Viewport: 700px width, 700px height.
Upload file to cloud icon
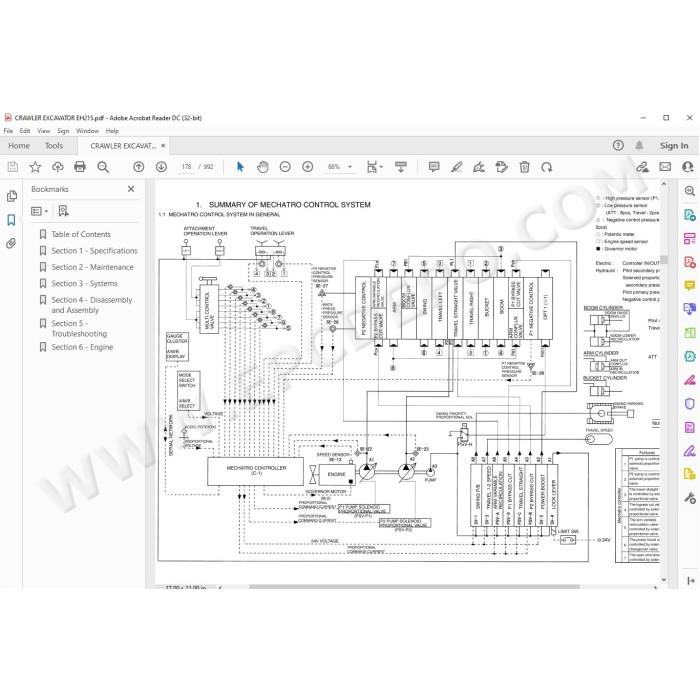coord(58,167)
